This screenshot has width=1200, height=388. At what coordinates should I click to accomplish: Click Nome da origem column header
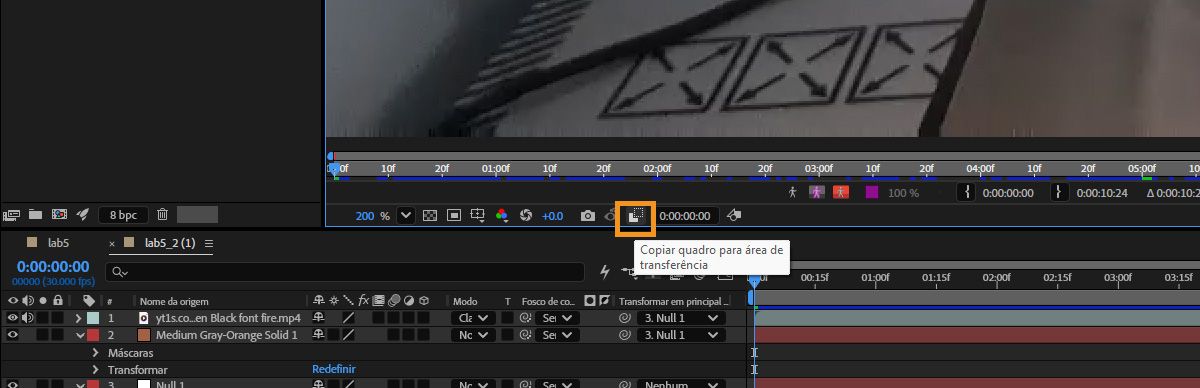click(x=173, y=301)
